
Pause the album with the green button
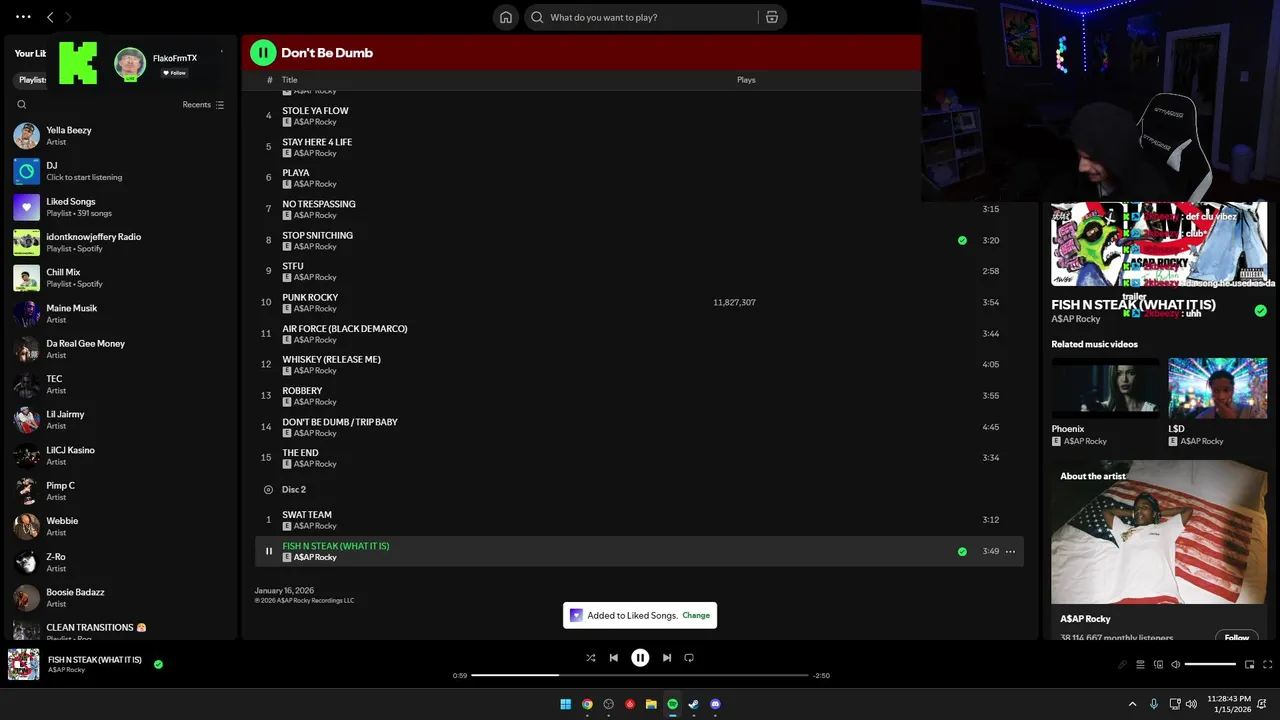[x=263, y=53]
